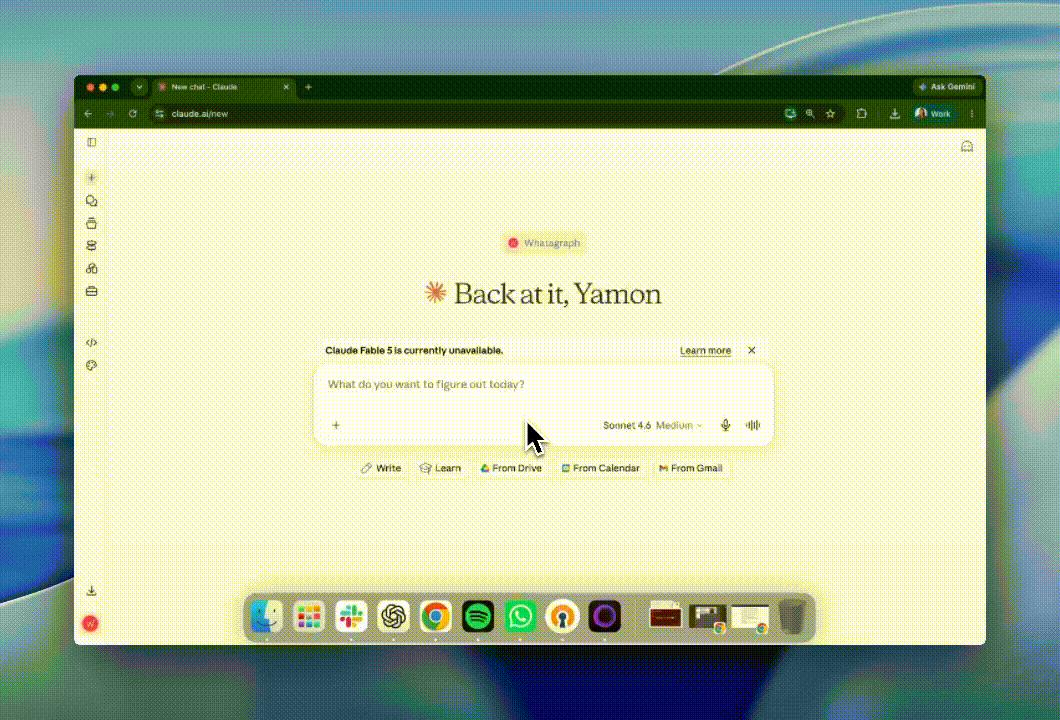Click the Whatagraph workspace badge

(x=544, y=243)
